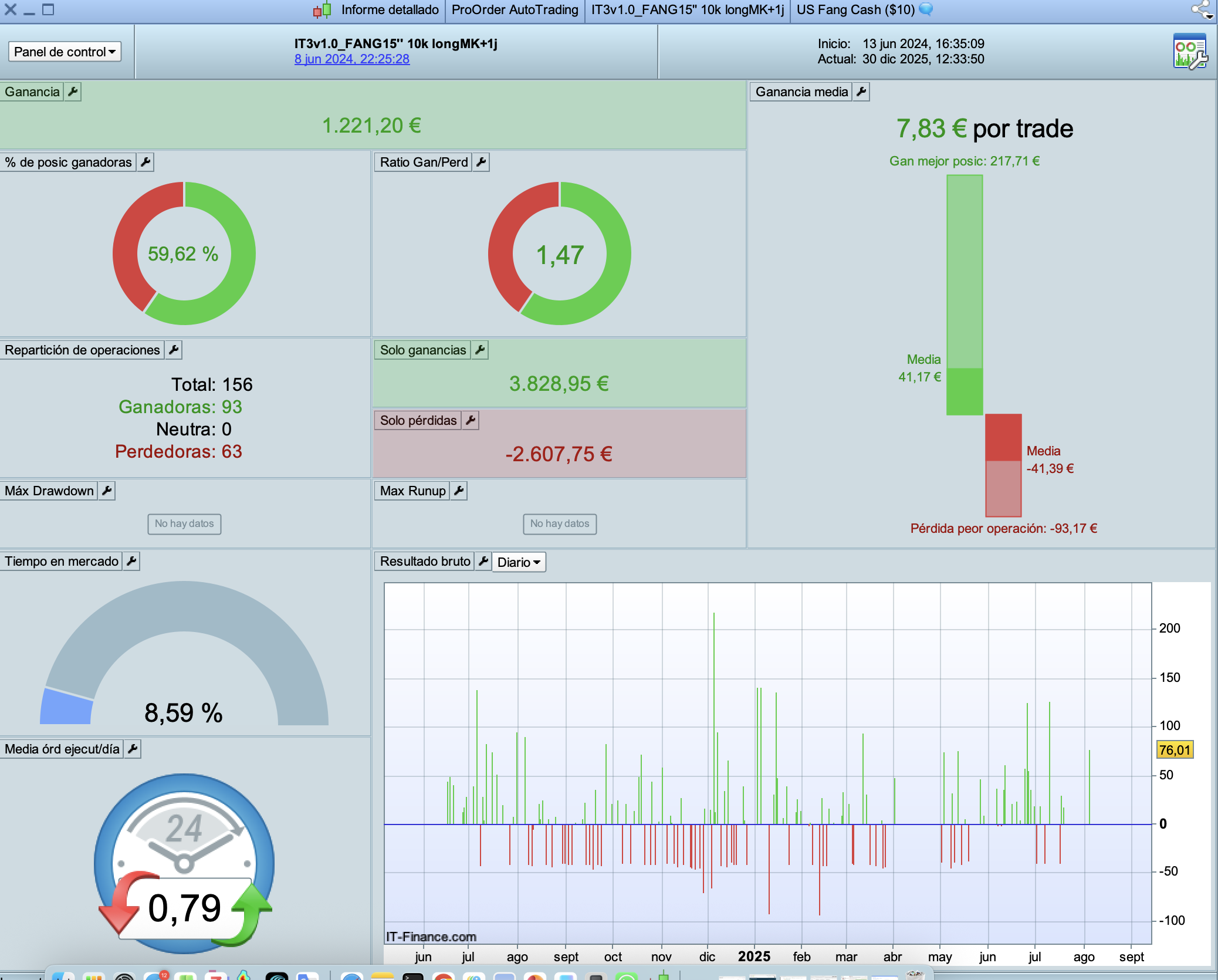Screen dimensions: 1218x980
Task: Open wrench for Media órd ejecut/día
Action: [x=133, y=749]
